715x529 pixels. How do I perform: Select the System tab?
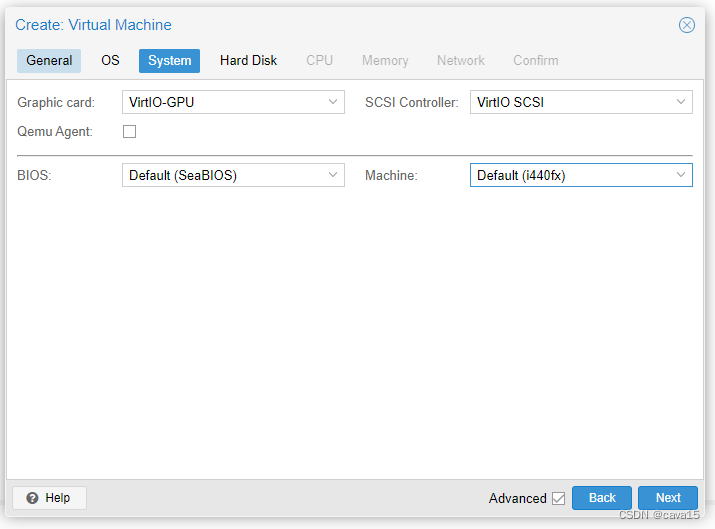[x=169, y=61]
